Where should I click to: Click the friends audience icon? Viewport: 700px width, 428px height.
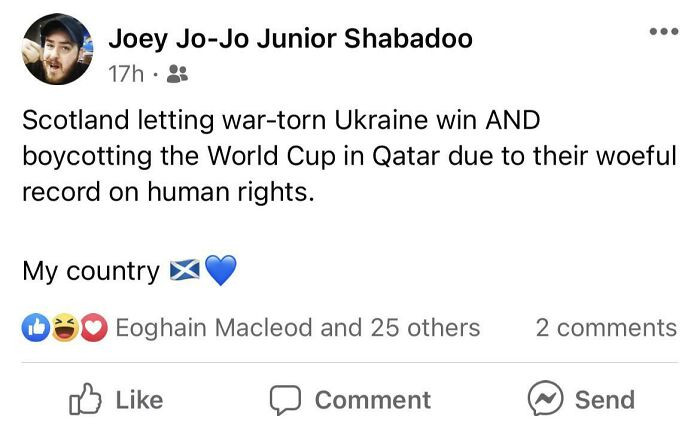(x=175, y=73)
